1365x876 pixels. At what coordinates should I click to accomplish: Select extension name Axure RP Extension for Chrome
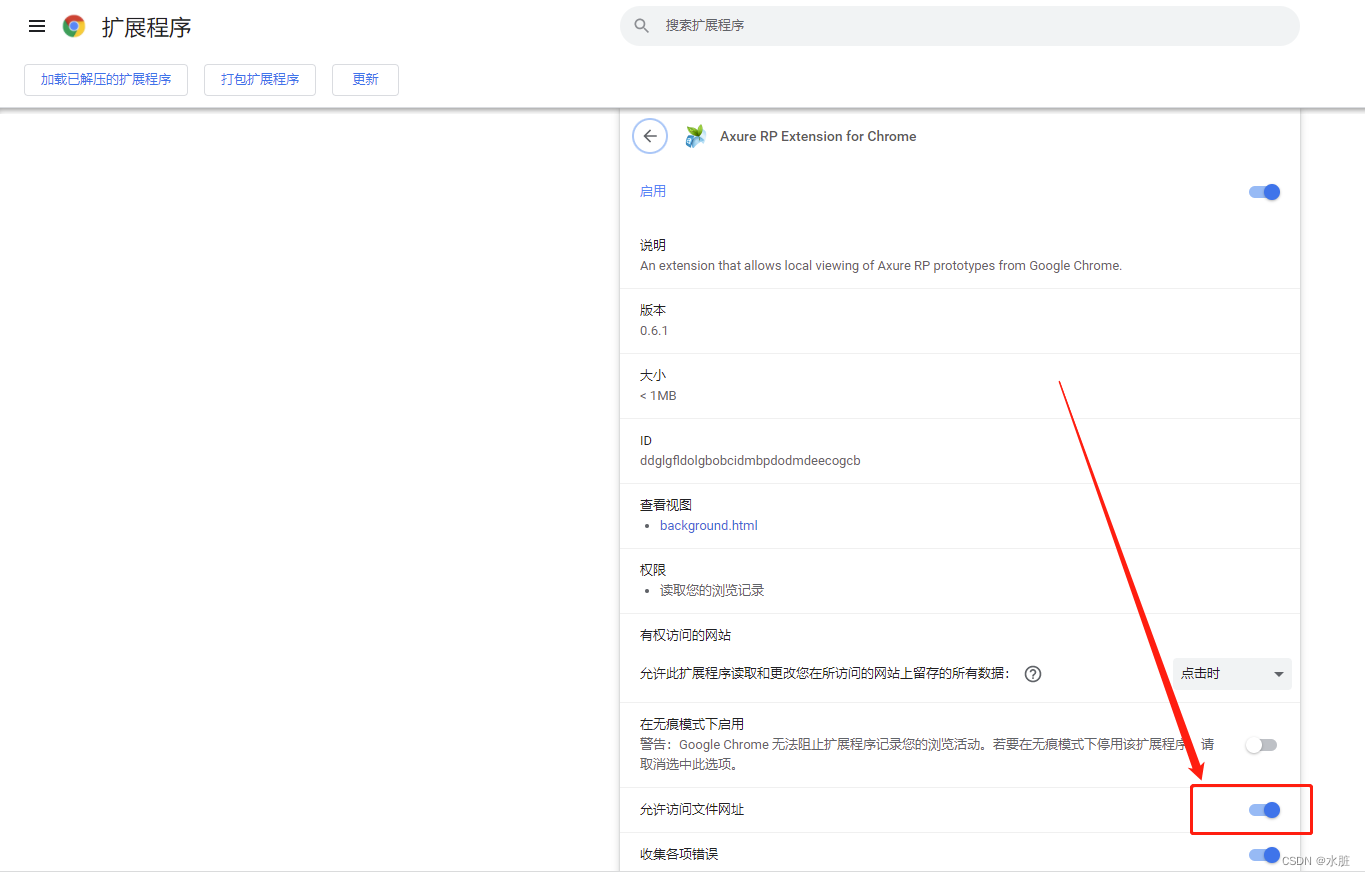click(x=818, y=136)
